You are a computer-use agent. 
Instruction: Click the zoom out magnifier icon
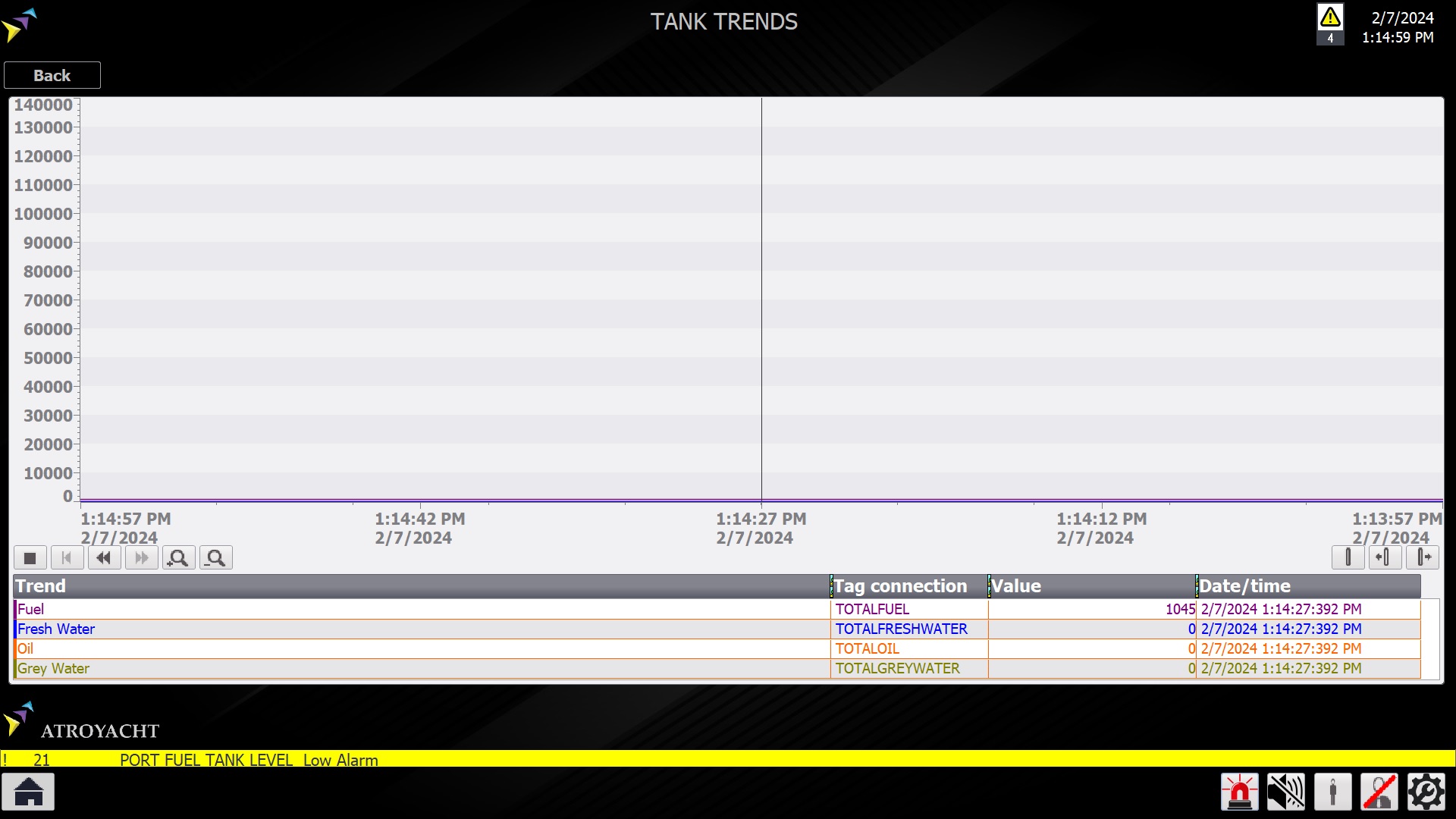pos(216,558)
